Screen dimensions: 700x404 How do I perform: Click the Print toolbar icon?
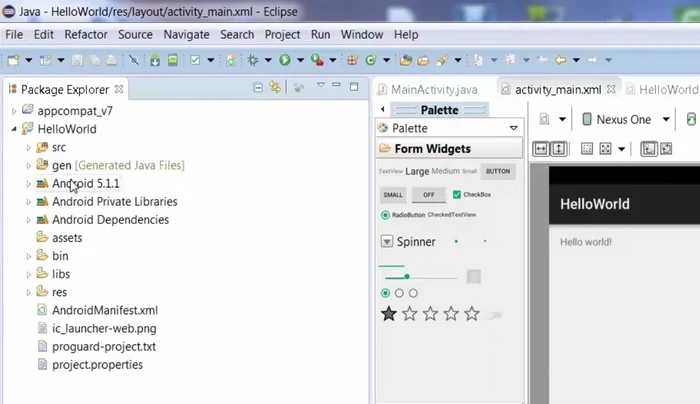pos(112,60)
